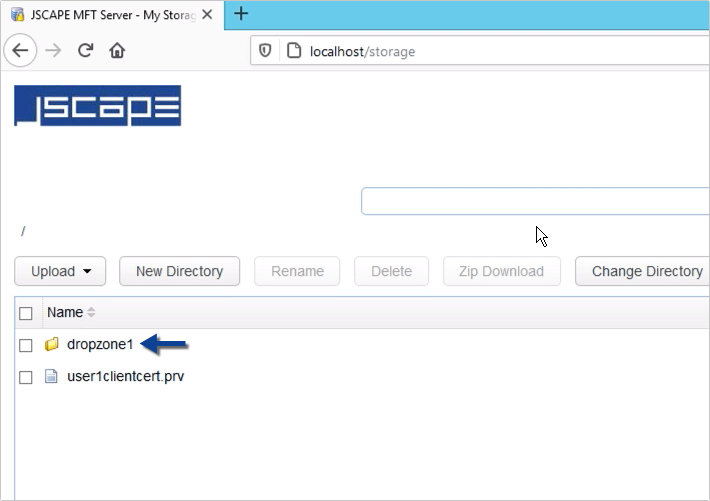The image size is (710, 501).
Task: Sort by the Name column arrows
Action: click(91, 313)
